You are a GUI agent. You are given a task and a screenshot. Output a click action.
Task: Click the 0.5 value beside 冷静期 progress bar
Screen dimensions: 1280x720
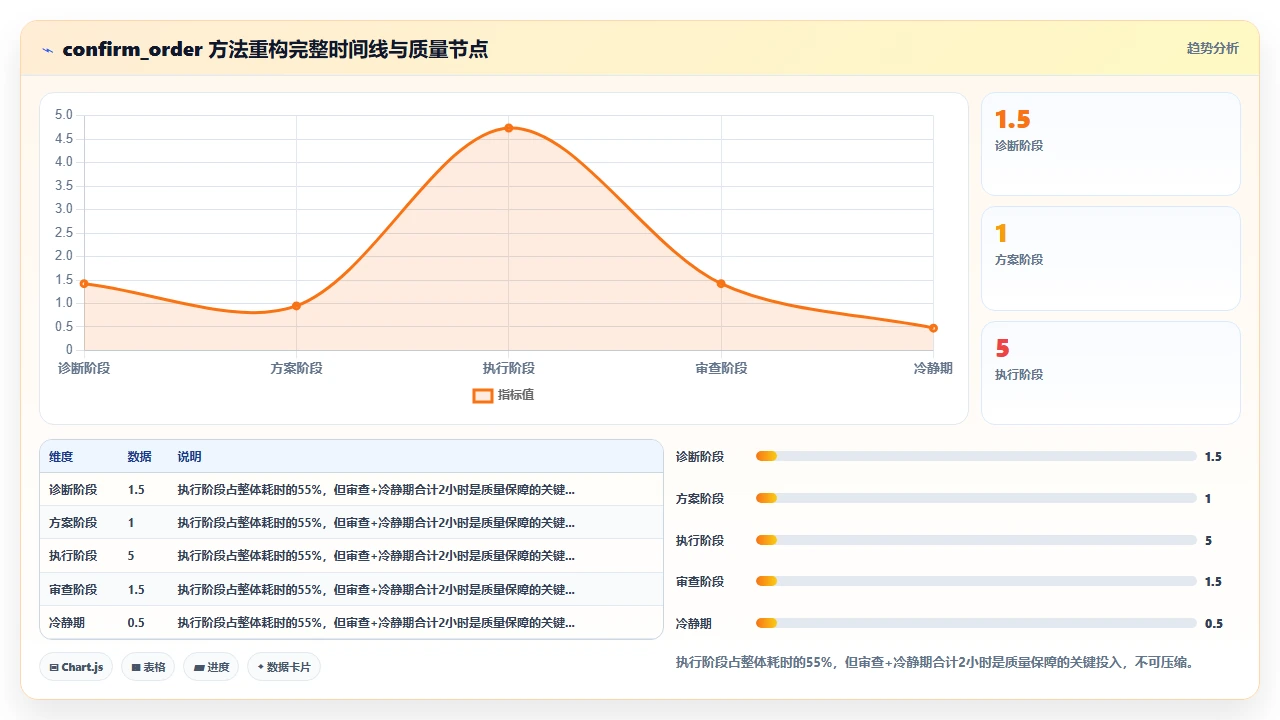1214,623
